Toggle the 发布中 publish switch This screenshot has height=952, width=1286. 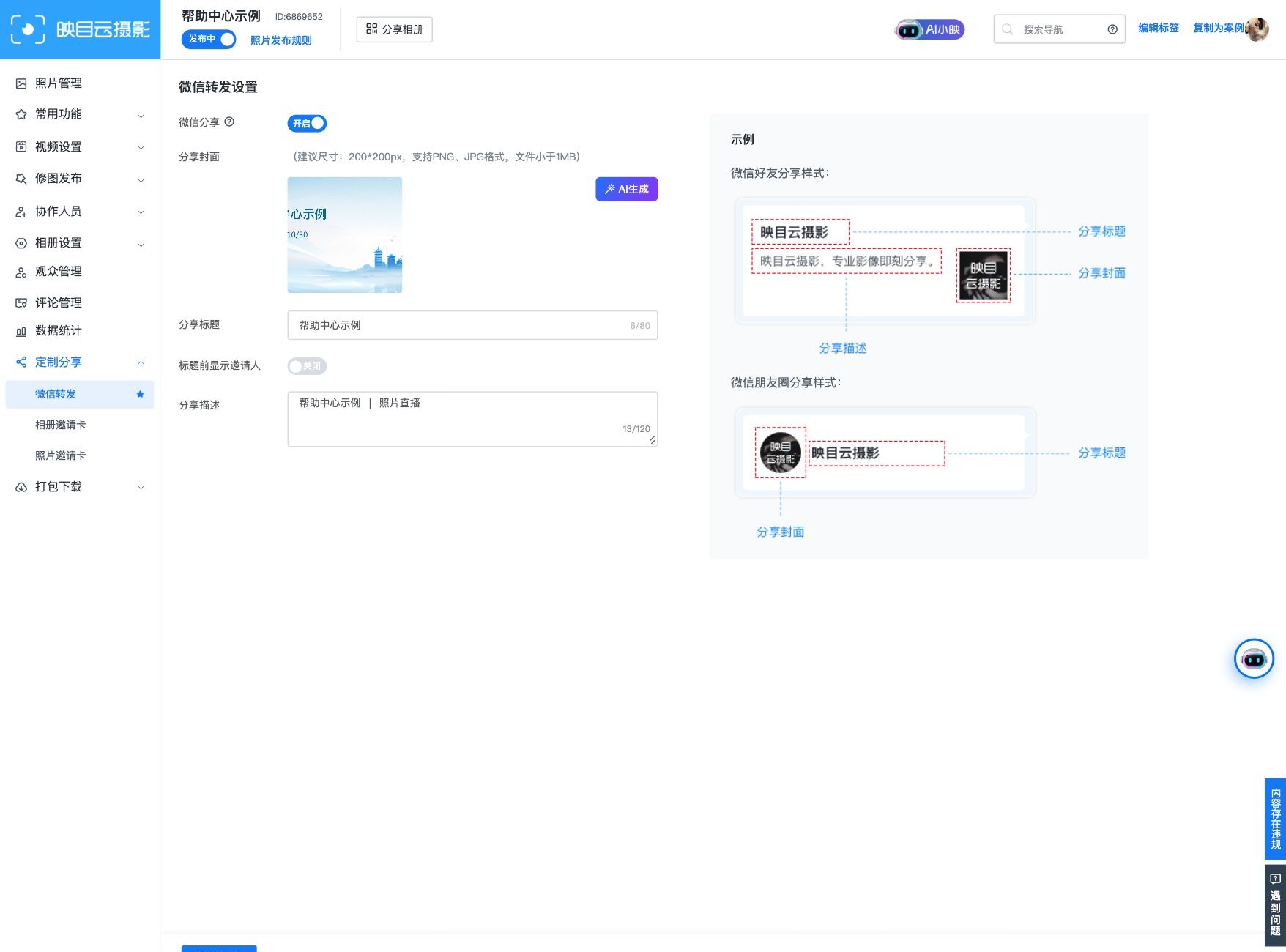click(209, 39)
